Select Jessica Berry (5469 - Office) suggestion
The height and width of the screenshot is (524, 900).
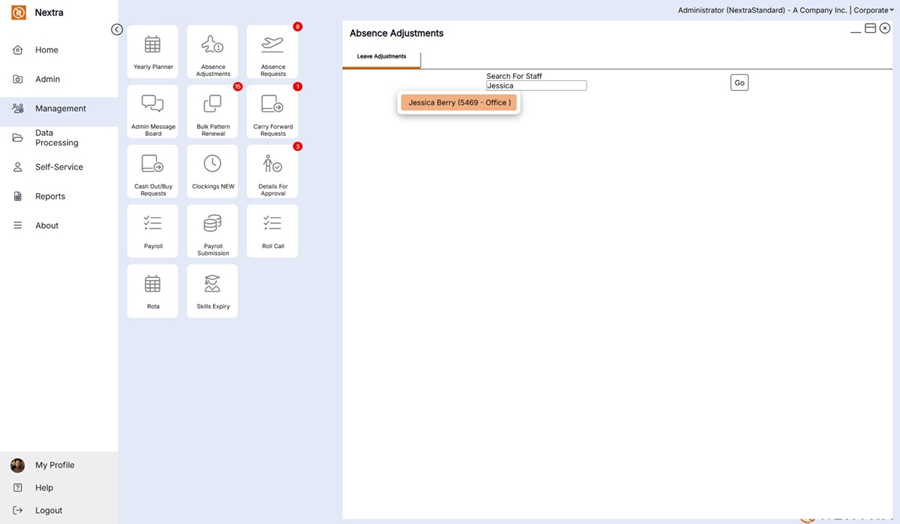tap(459, 103)
